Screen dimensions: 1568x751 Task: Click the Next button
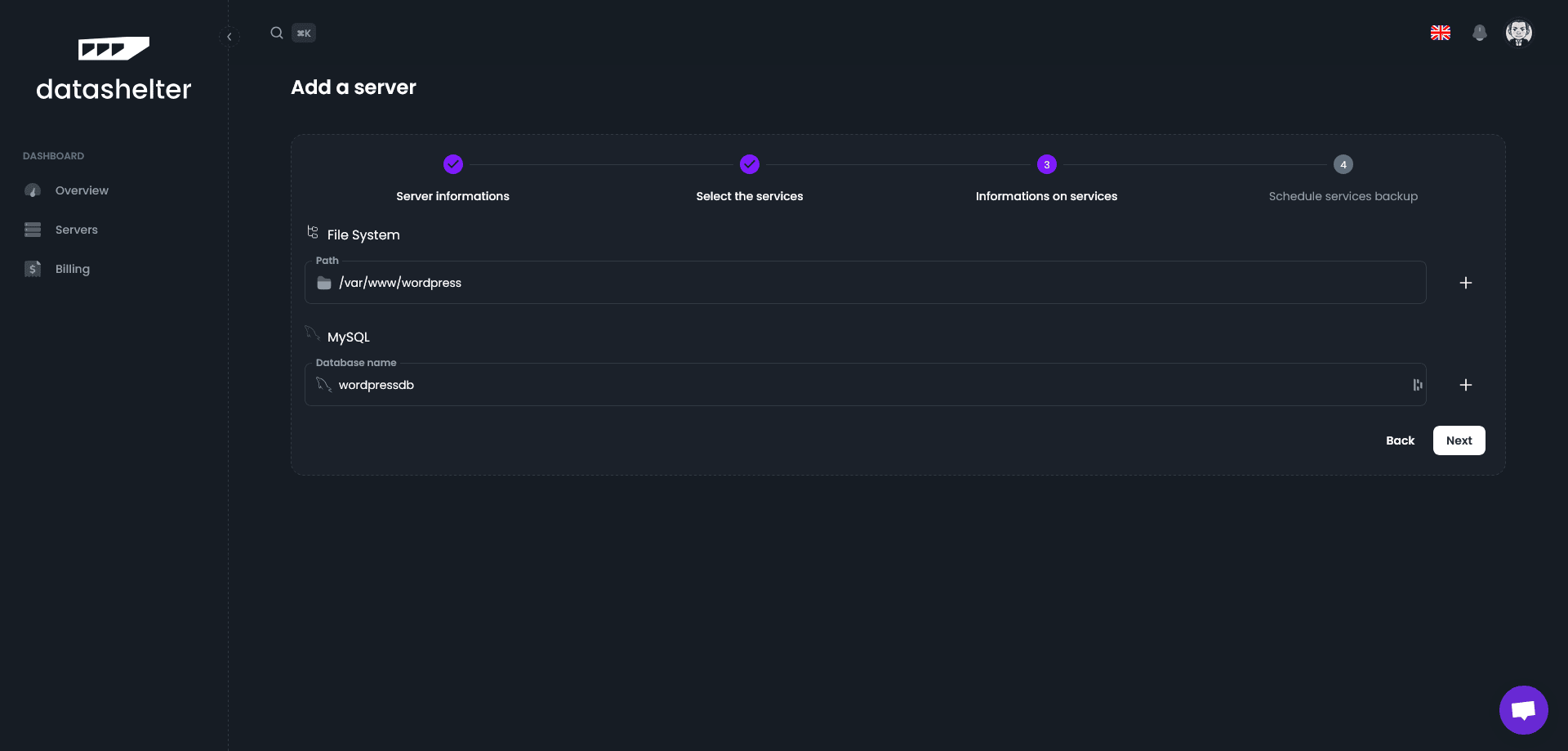point(1459,440)
